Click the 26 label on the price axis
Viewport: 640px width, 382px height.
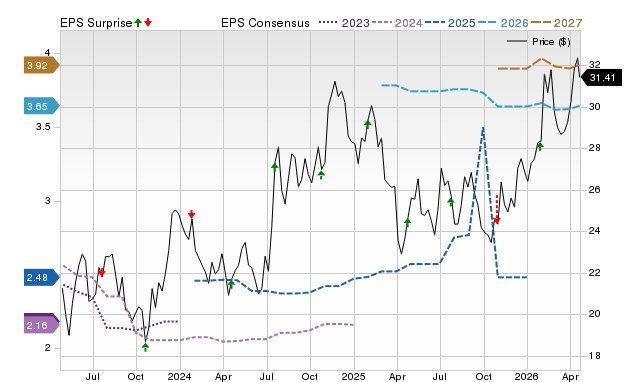[x=595, y=189]
